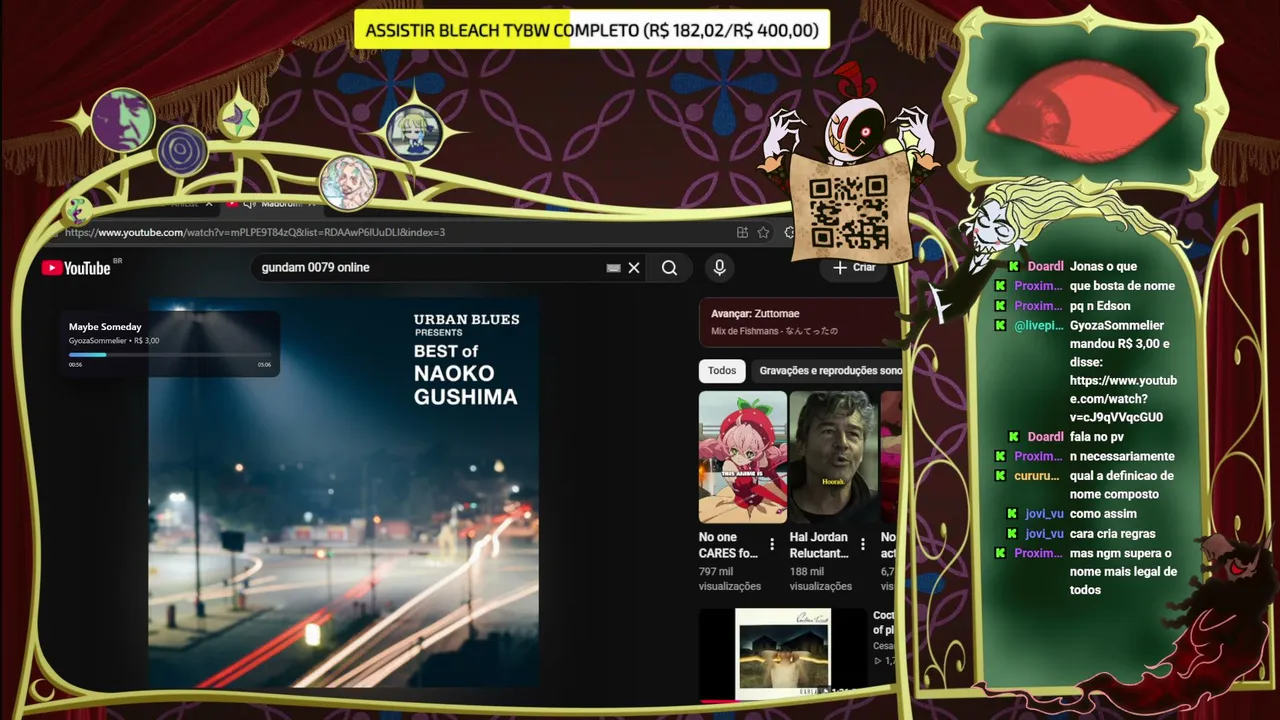Open the Hal Jordan Reluctant video thumbnail
The width and height of the screenshot is (1280, 720).
834,457
